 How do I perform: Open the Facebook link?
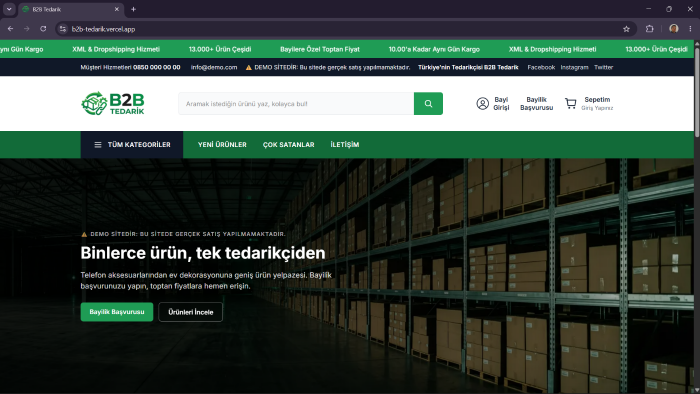(x=541, y=67)
